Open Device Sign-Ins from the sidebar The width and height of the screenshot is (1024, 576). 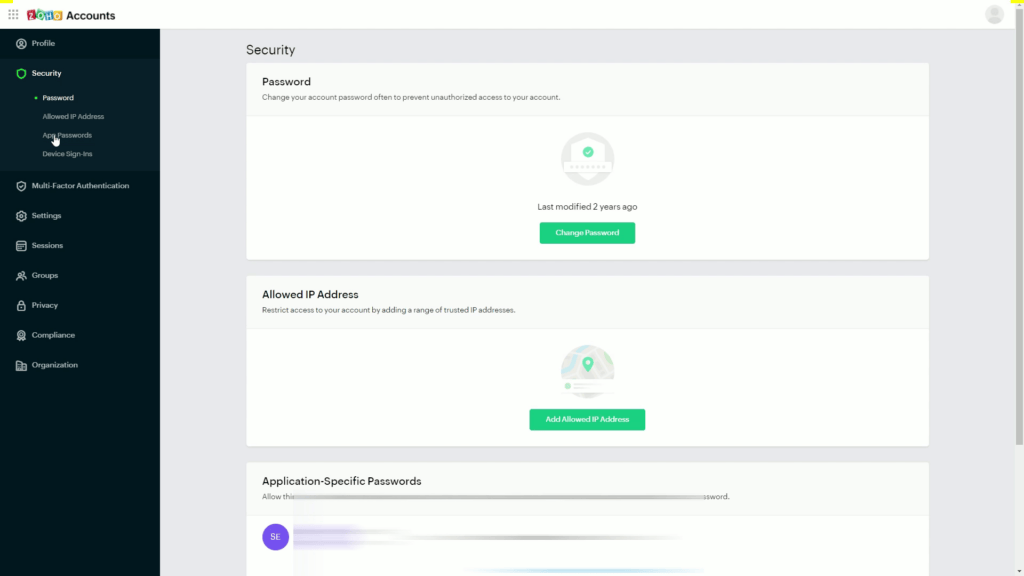click(x=68, y=153)
